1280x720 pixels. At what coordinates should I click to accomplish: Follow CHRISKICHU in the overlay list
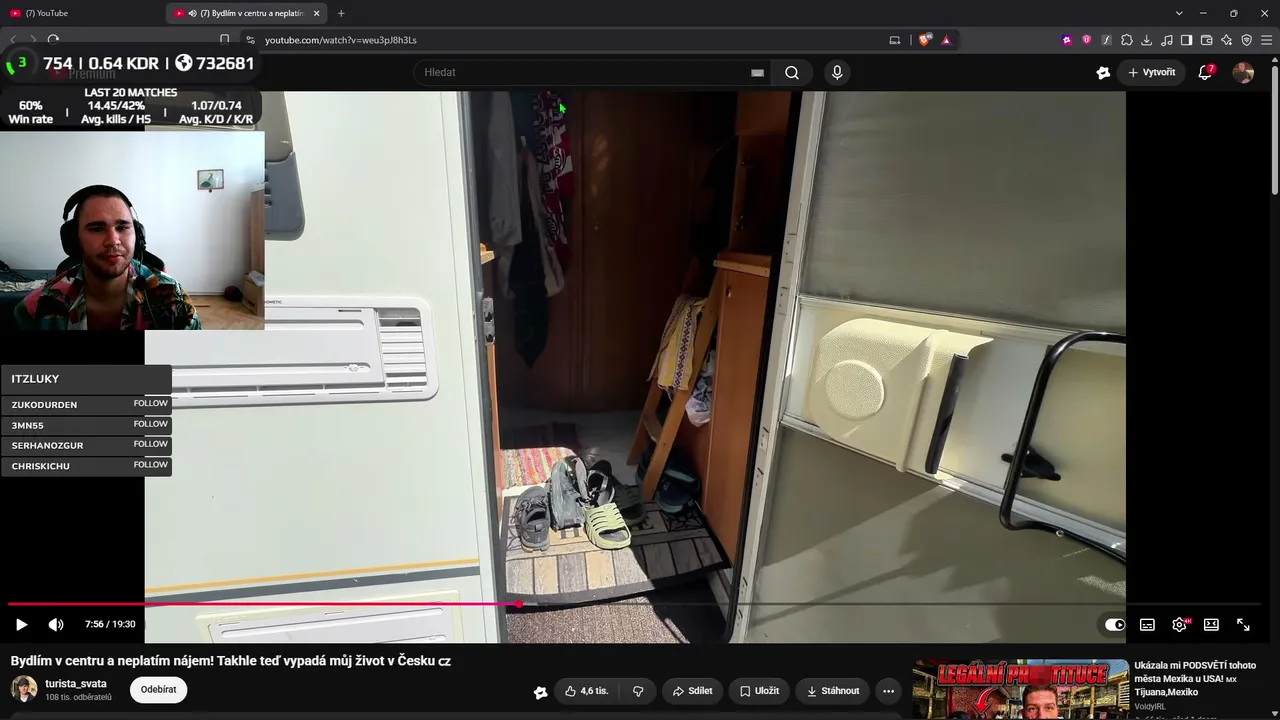150,465
